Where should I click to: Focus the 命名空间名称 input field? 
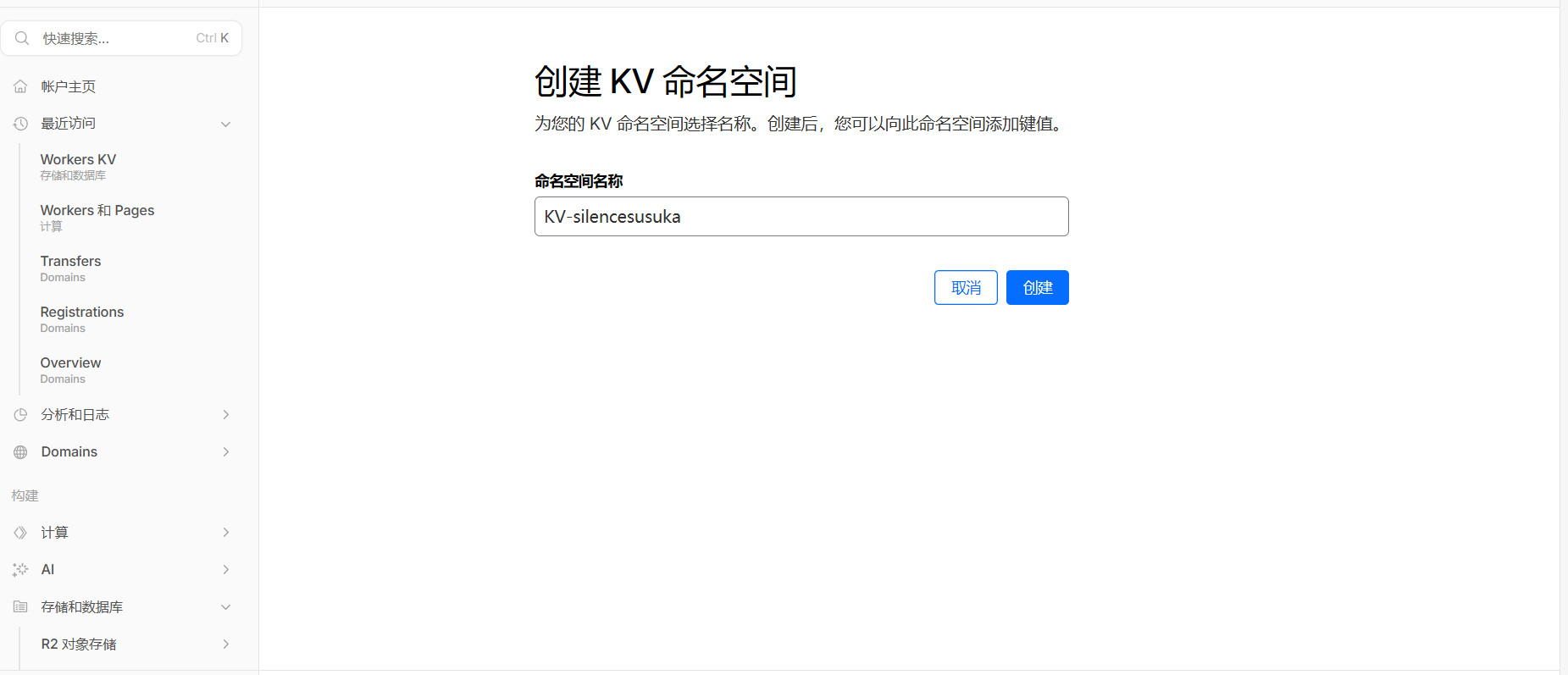801,217
